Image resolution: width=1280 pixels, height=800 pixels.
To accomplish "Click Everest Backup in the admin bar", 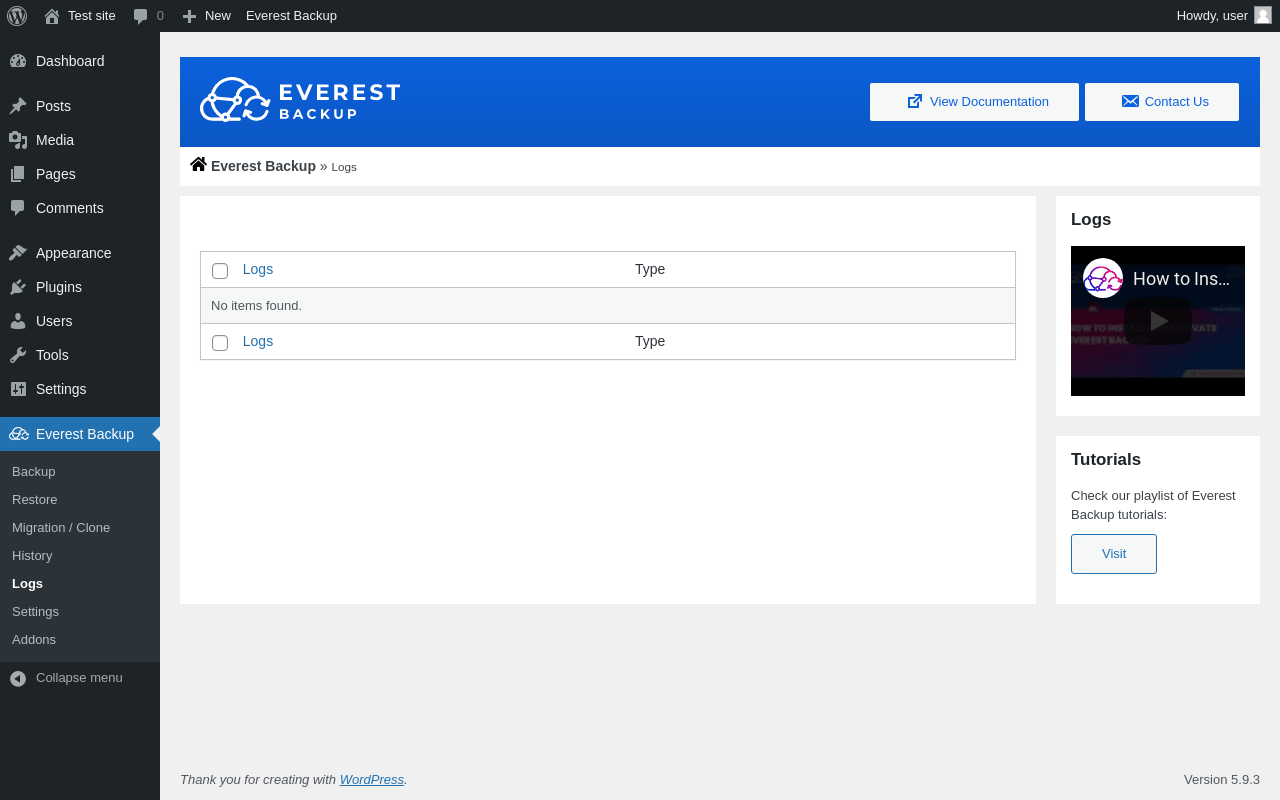I will [291, 16].
